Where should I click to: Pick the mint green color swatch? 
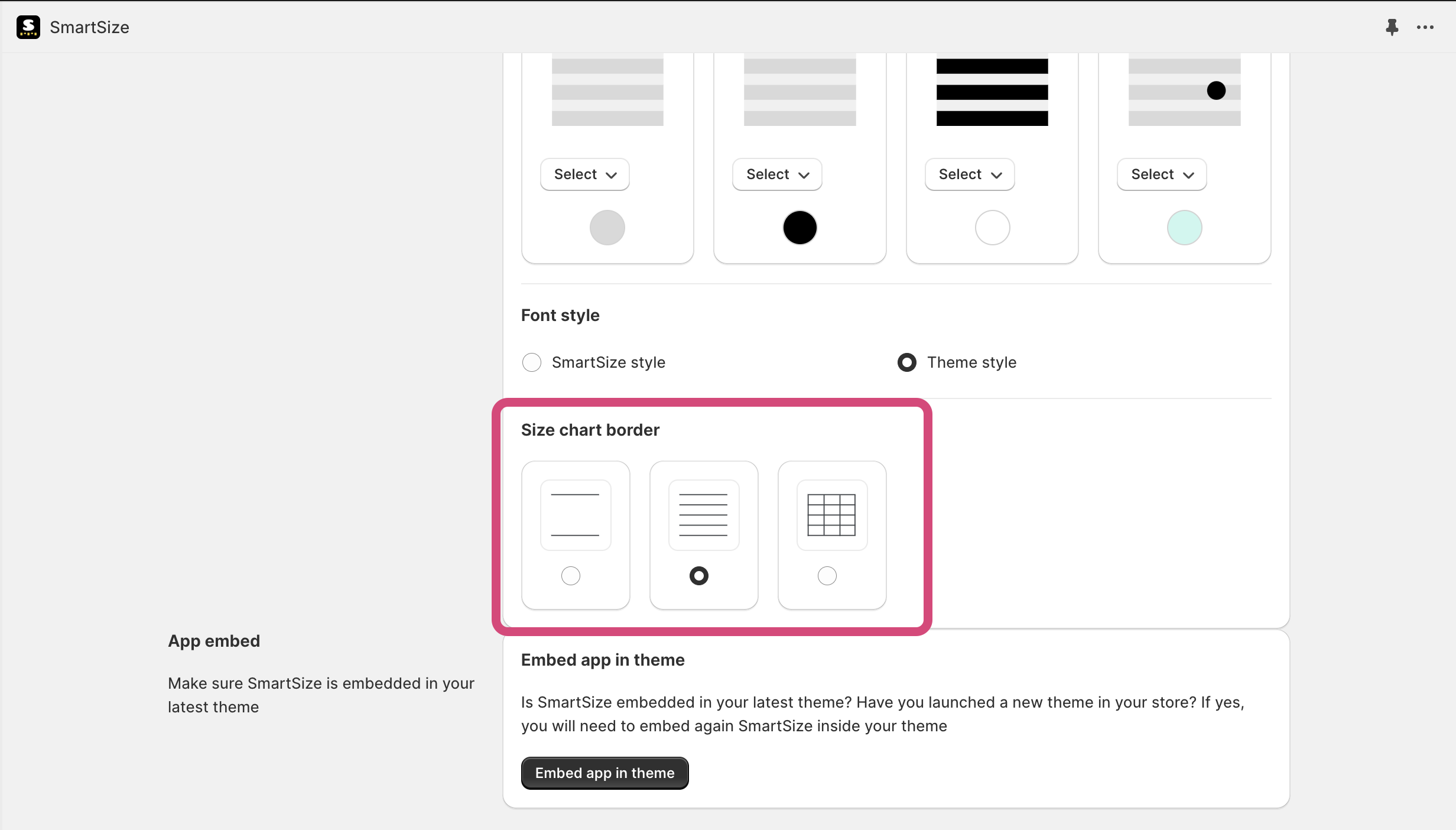1184,228
